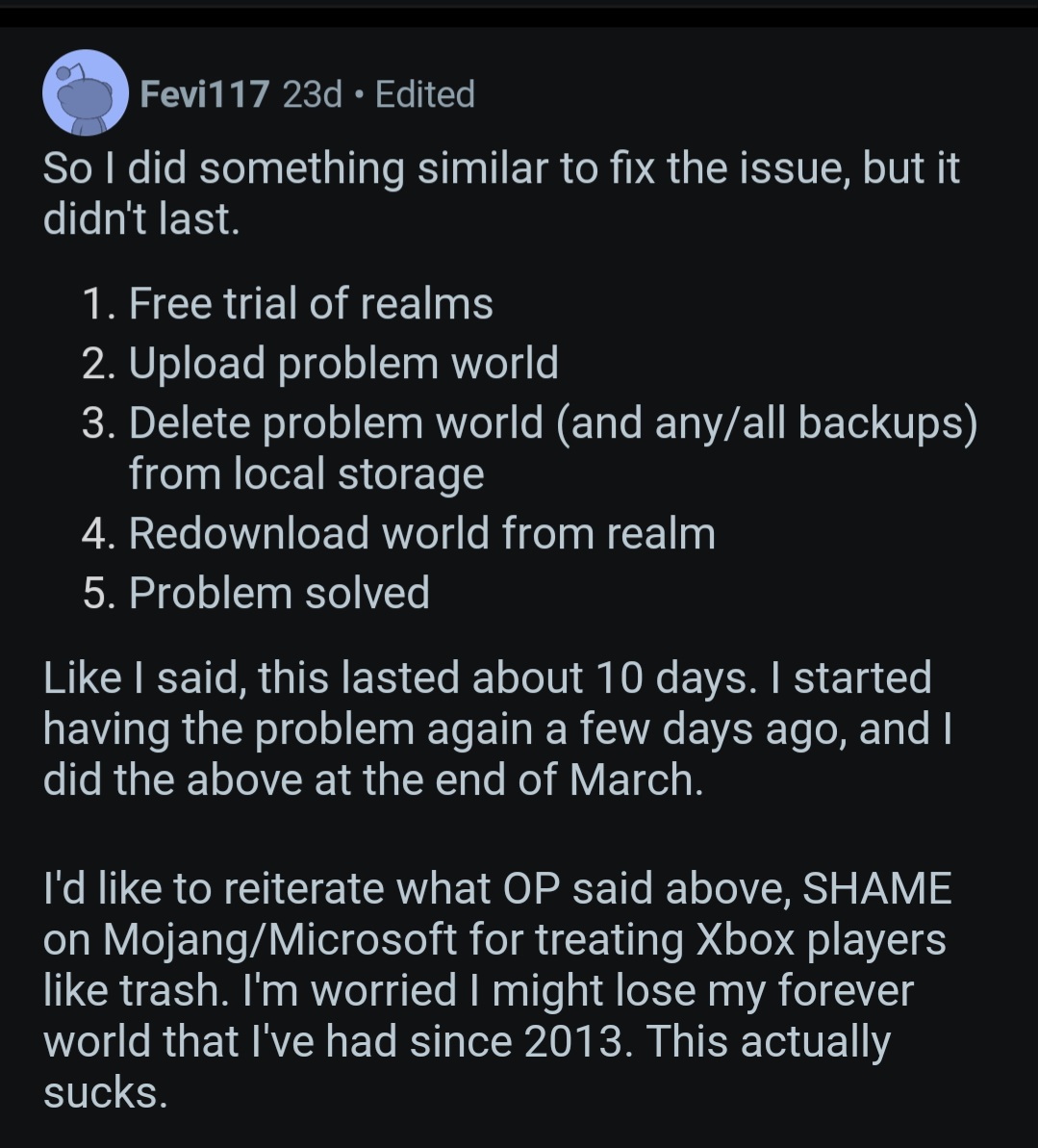Image resolution: width=1038 pixels, height=1148 pixels.
Task: Select list item "Redownload world from realm"
Action: click(x=421, y=533)
